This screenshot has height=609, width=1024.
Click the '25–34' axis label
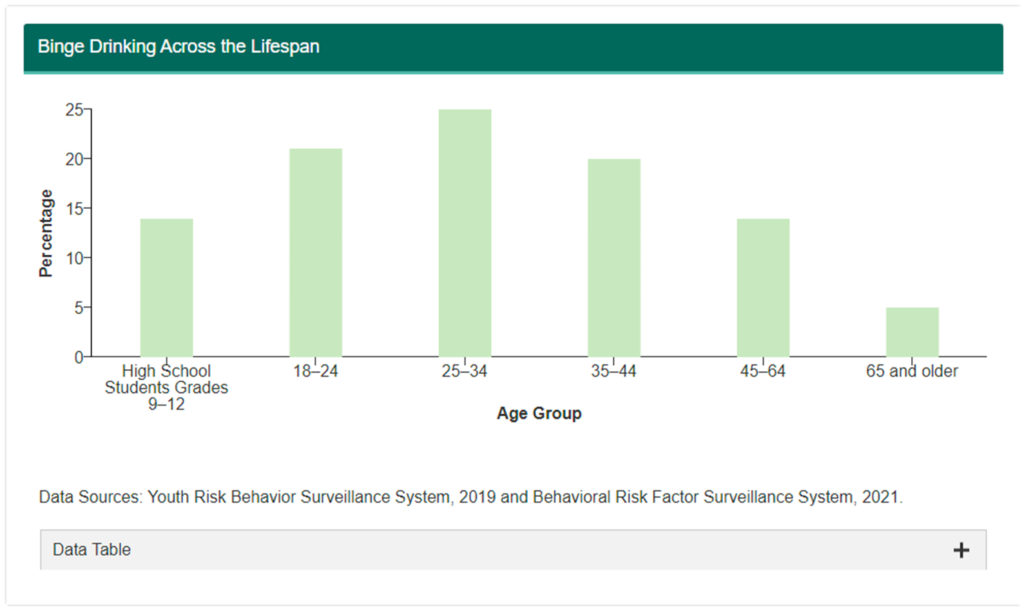tap(464, 371)
